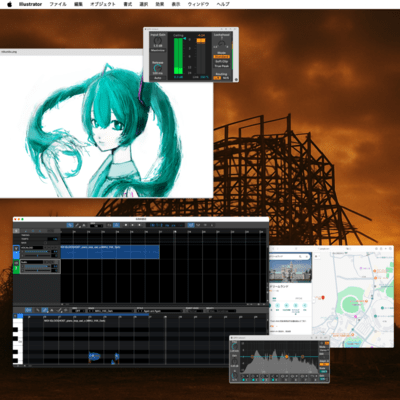This screenshot has height=400, width=400.
Task: Switch to the 概要 tab in map panel
Action: (274, 299)
